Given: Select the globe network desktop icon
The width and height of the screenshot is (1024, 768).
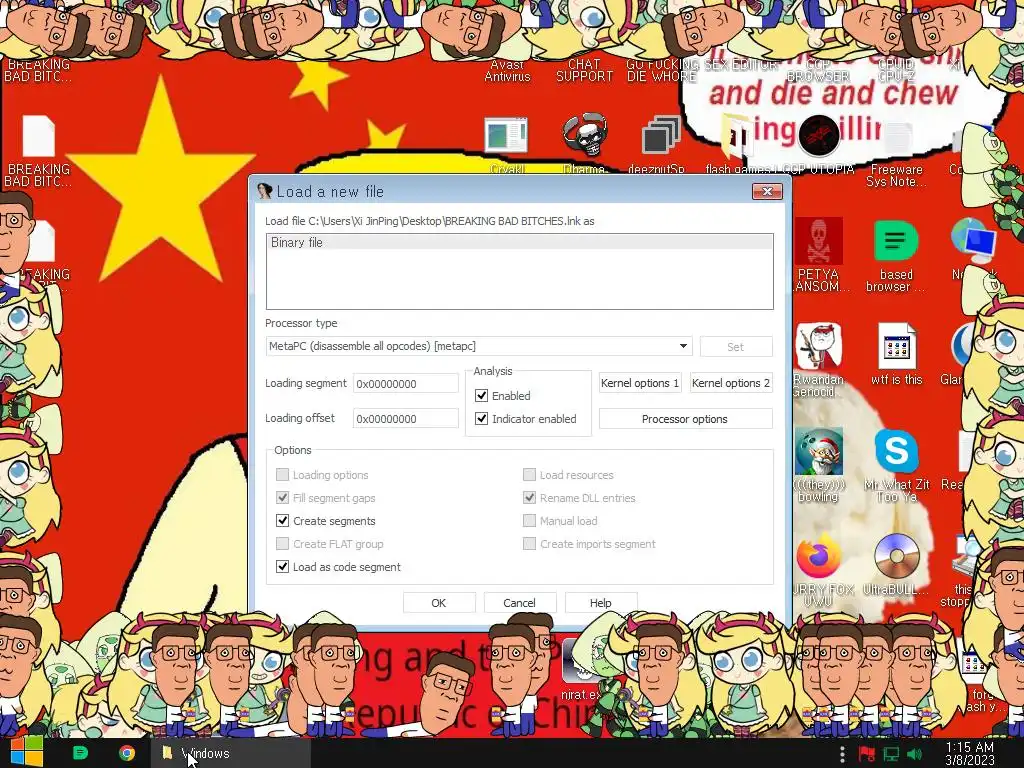Looking at the screenshot, I should click(973, 241).
